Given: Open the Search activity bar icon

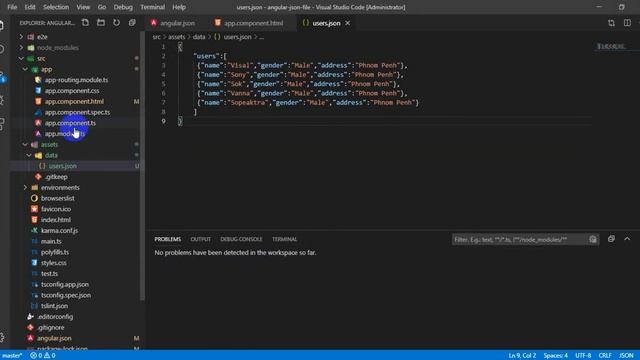Looking at the screenshot, I should (x=2, y=49).
